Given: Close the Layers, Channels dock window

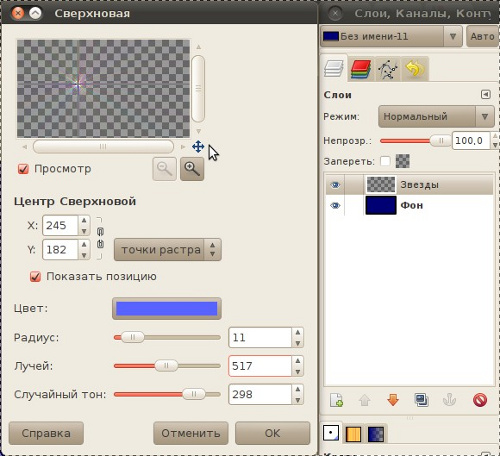Looking at the screenshot, I should coord(335,13).
